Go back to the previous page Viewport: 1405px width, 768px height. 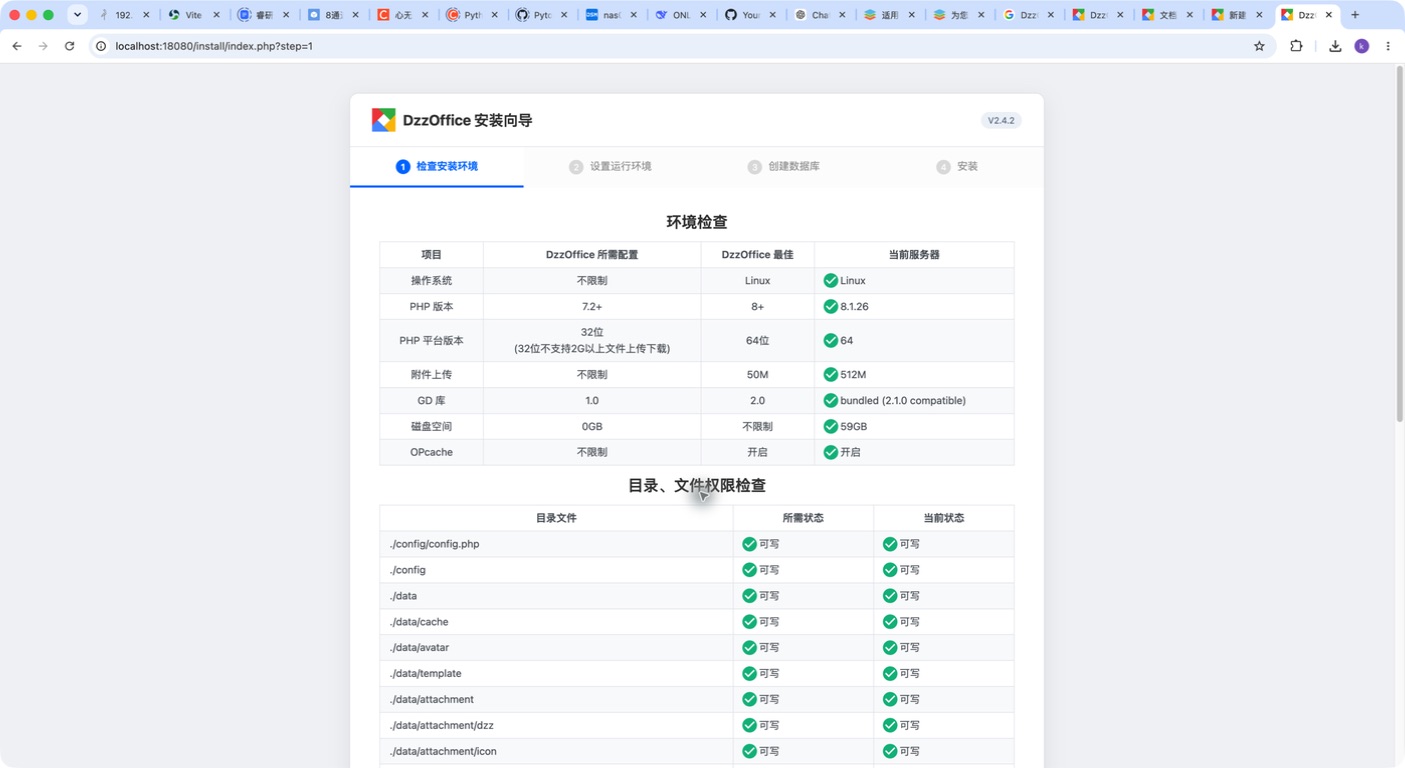coord(17,46)
